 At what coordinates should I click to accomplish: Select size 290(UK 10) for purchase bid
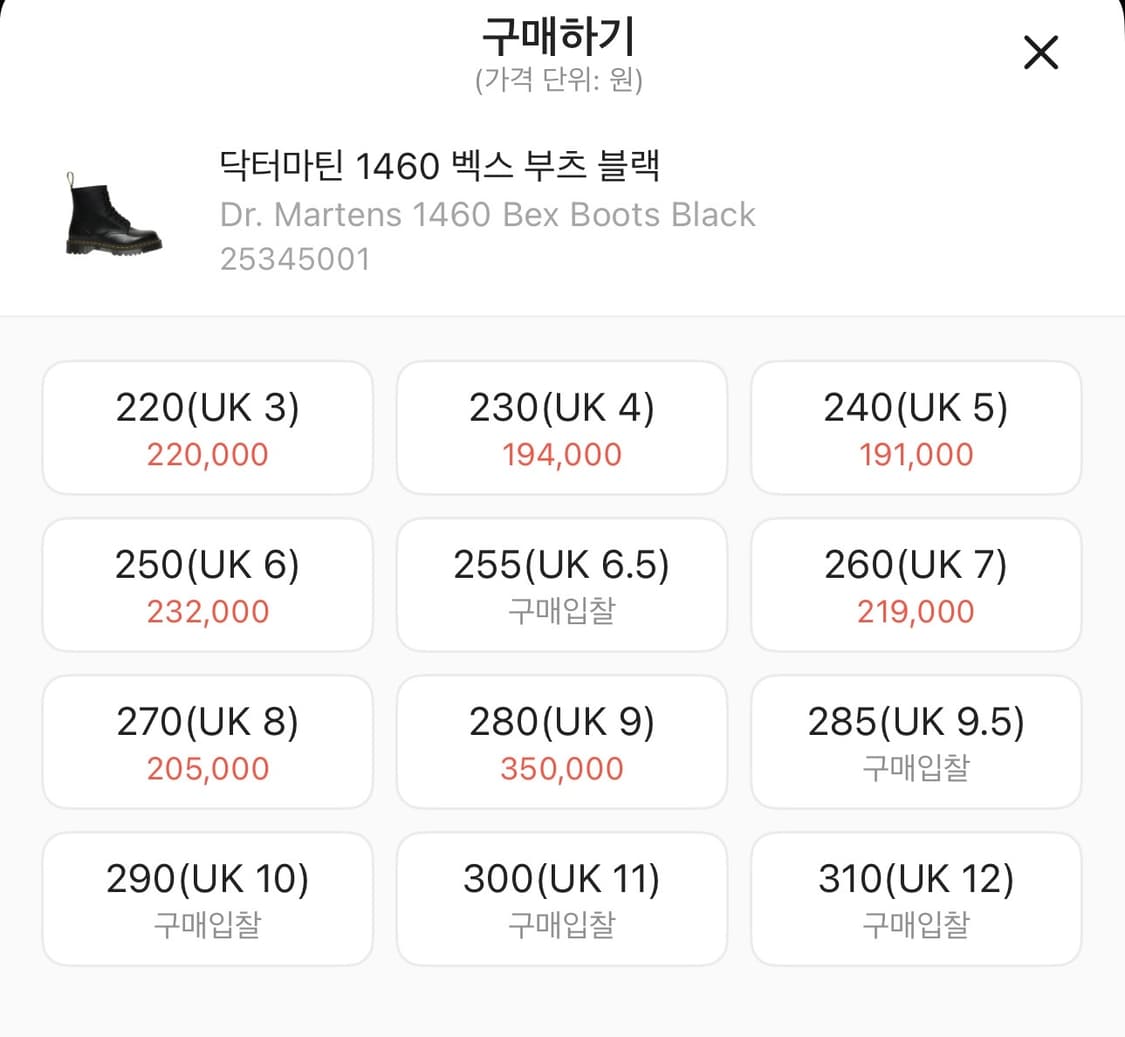tap(207, 898)
